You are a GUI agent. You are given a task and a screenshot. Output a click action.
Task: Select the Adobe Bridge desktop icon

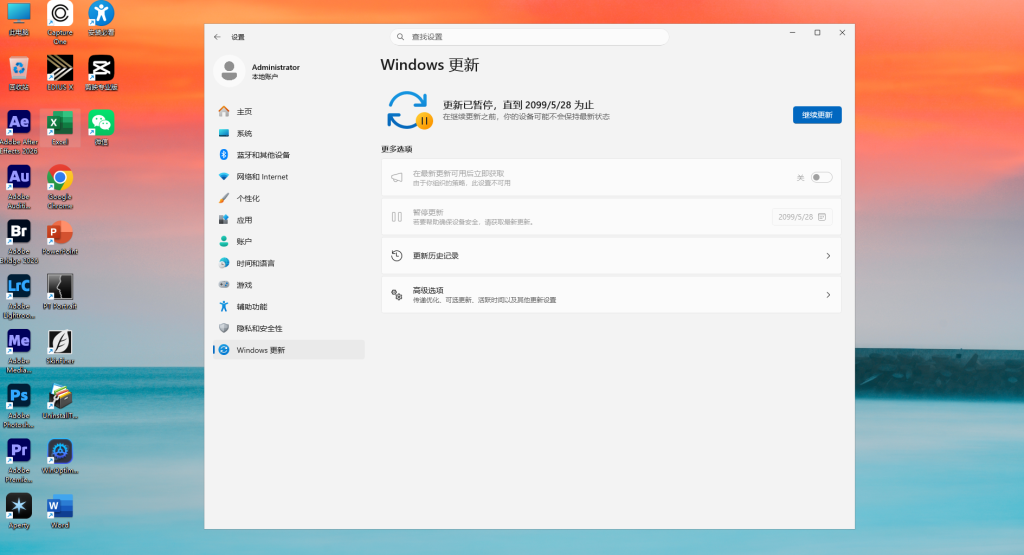click(x=19, y=242)
